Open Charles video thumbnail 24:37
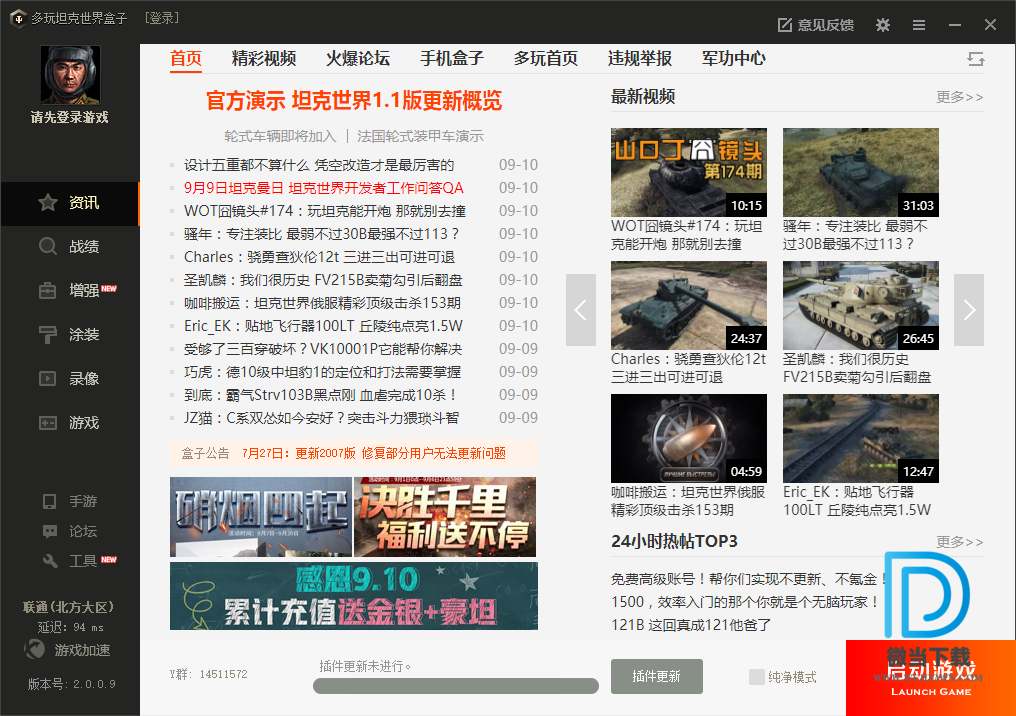This screenshot has width=1016, height=716. (x=689, y=305)
